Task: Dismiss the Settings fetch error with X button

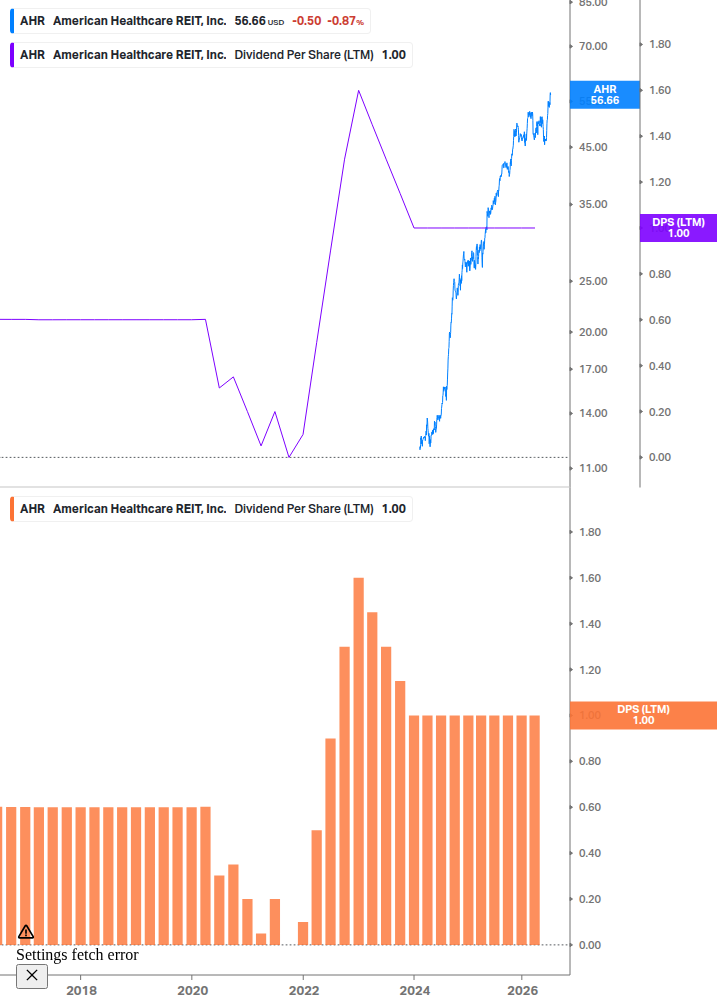Action: click(x=31, y=976)
